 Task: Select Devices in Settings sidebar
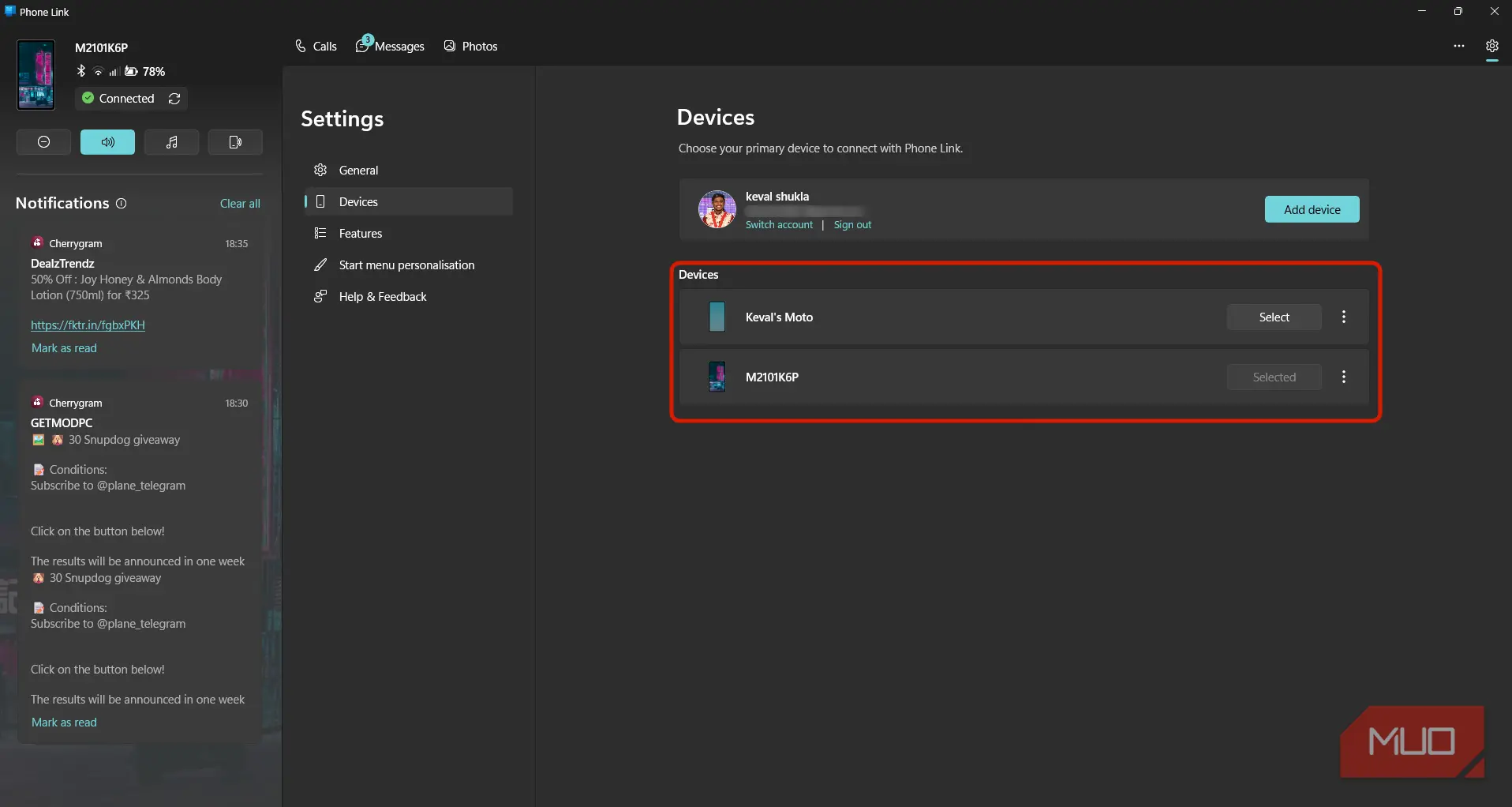408,202
